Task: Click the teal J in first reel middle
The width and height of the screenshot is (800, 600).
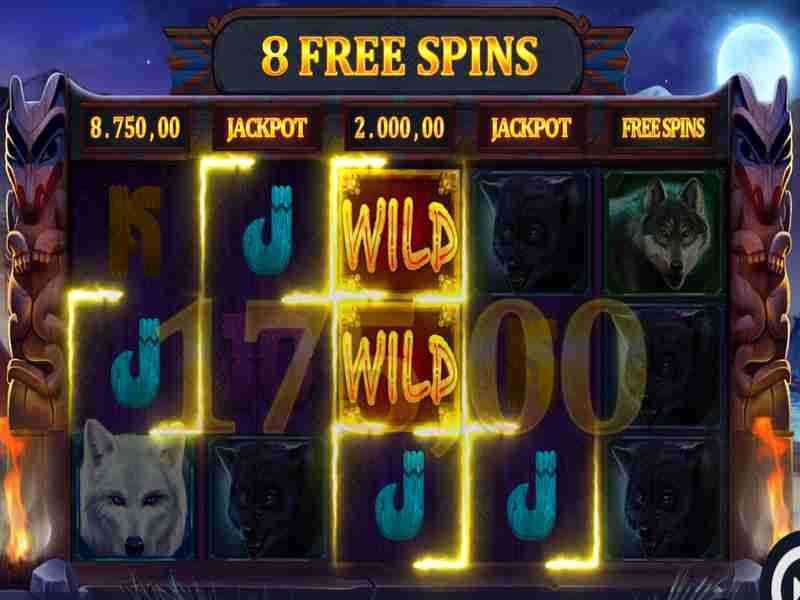Action: [136, 362]
